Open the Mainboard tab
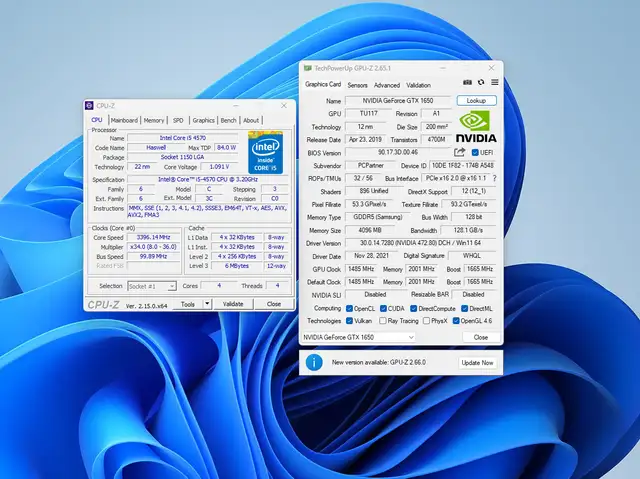Screen dimensions: 640x479 point(124,120)
